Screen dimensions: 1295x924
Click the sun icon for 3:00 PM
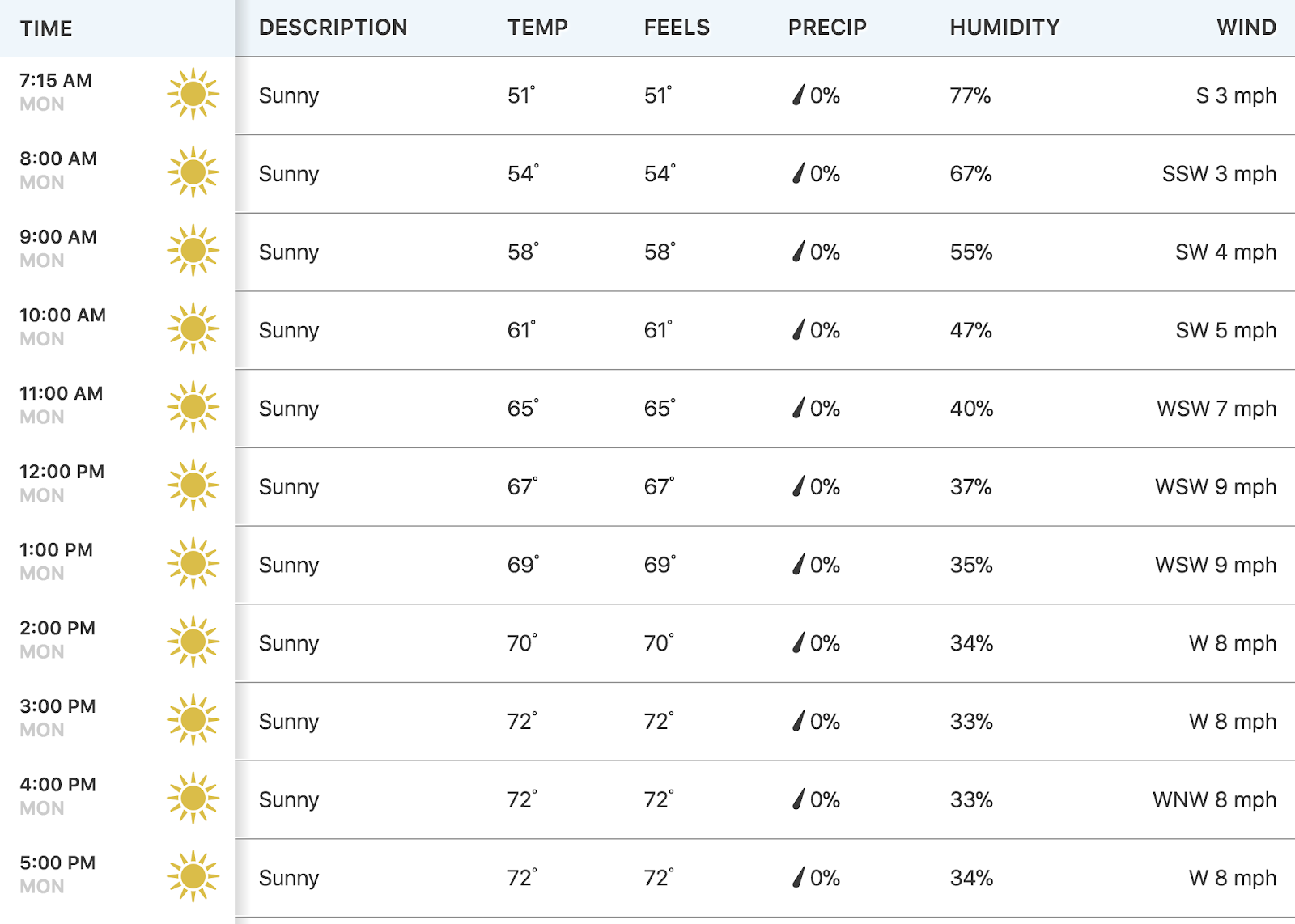[x=193, y=719]
